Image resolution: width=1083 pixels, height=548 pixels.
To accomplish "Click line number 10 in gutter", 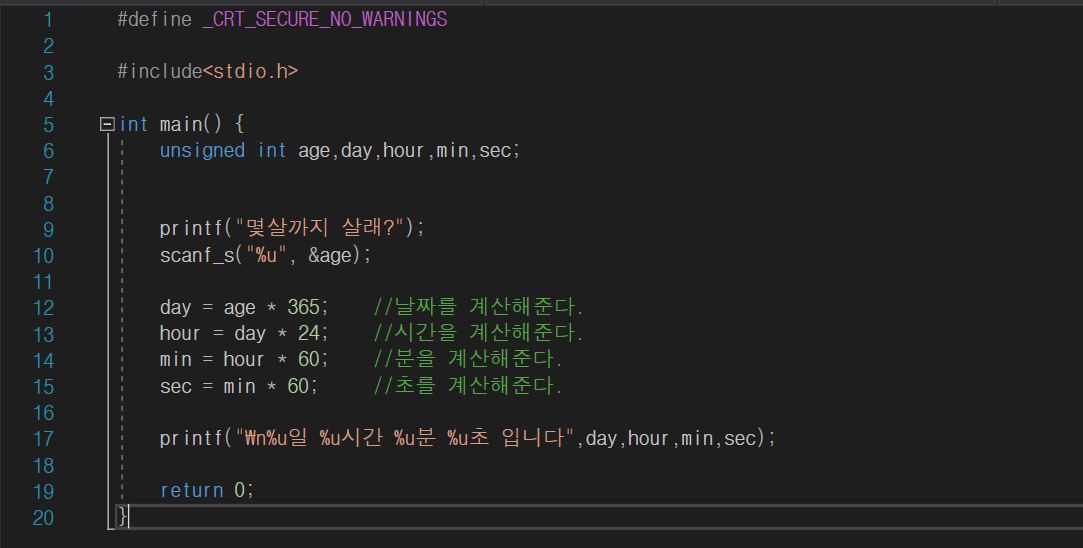I will [x=44, y=256].
